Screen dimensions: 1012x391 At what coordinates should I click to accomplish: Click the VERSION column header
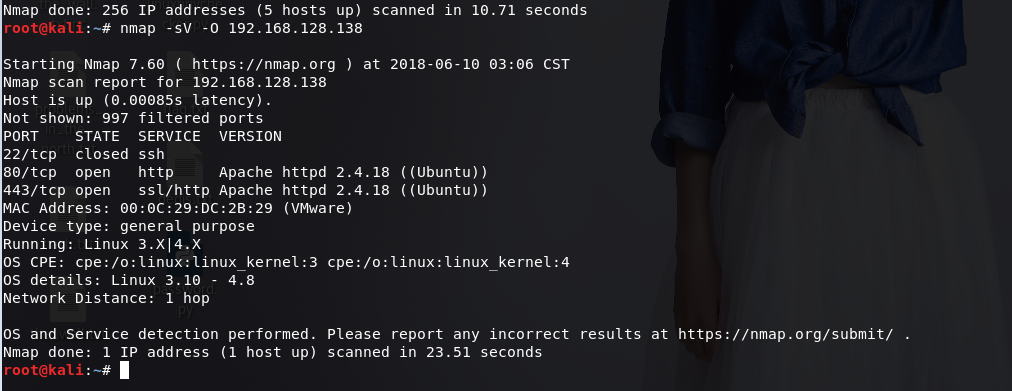pos(250,136)
